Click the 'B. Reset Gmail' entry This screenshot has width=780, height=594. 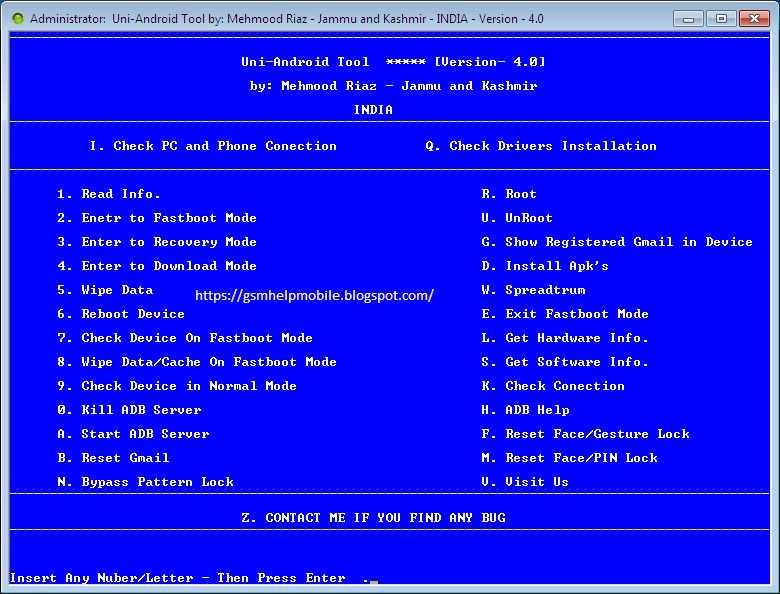coord(113,458)
